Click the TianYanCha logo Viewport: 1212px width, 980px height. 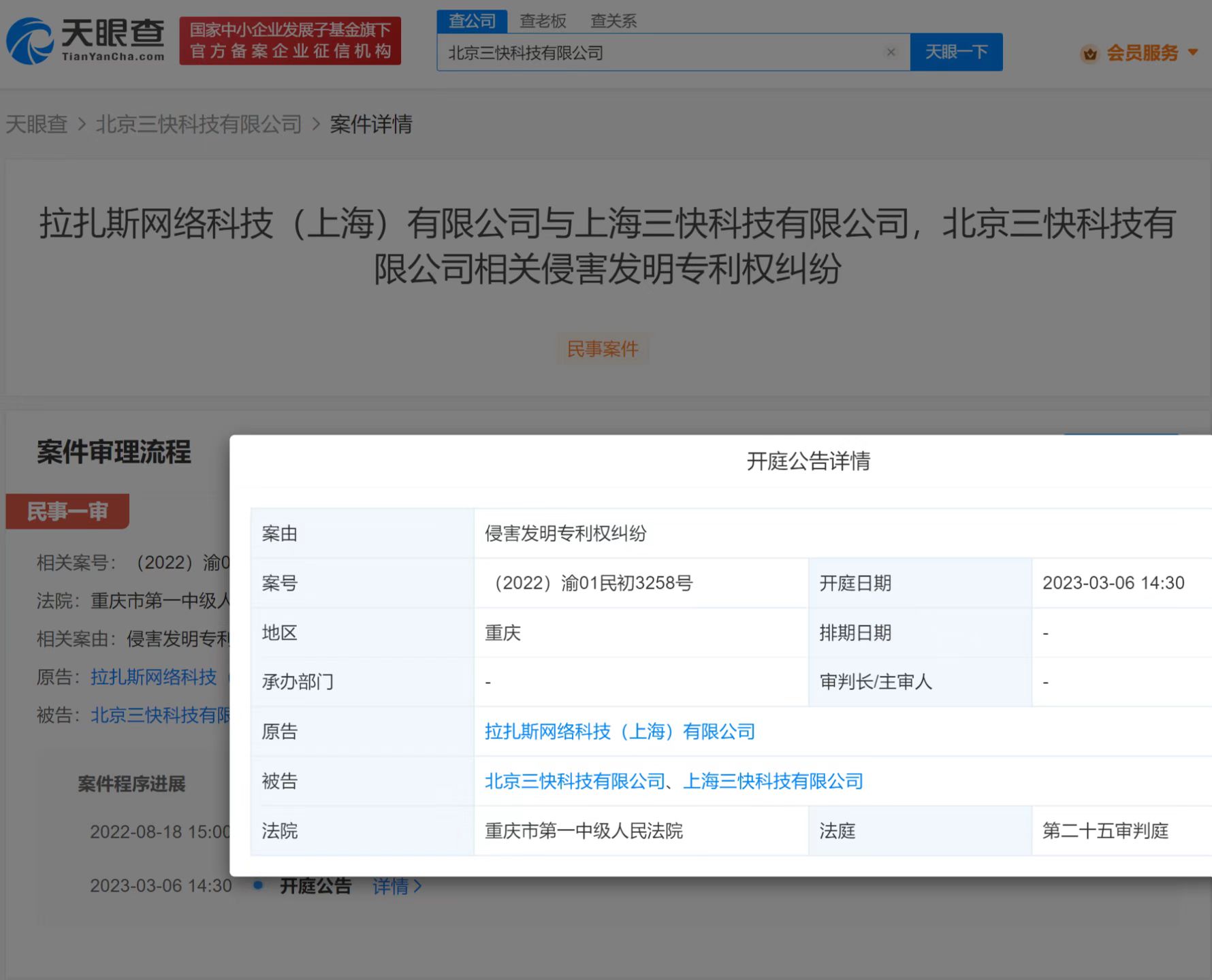pos(86,41)
